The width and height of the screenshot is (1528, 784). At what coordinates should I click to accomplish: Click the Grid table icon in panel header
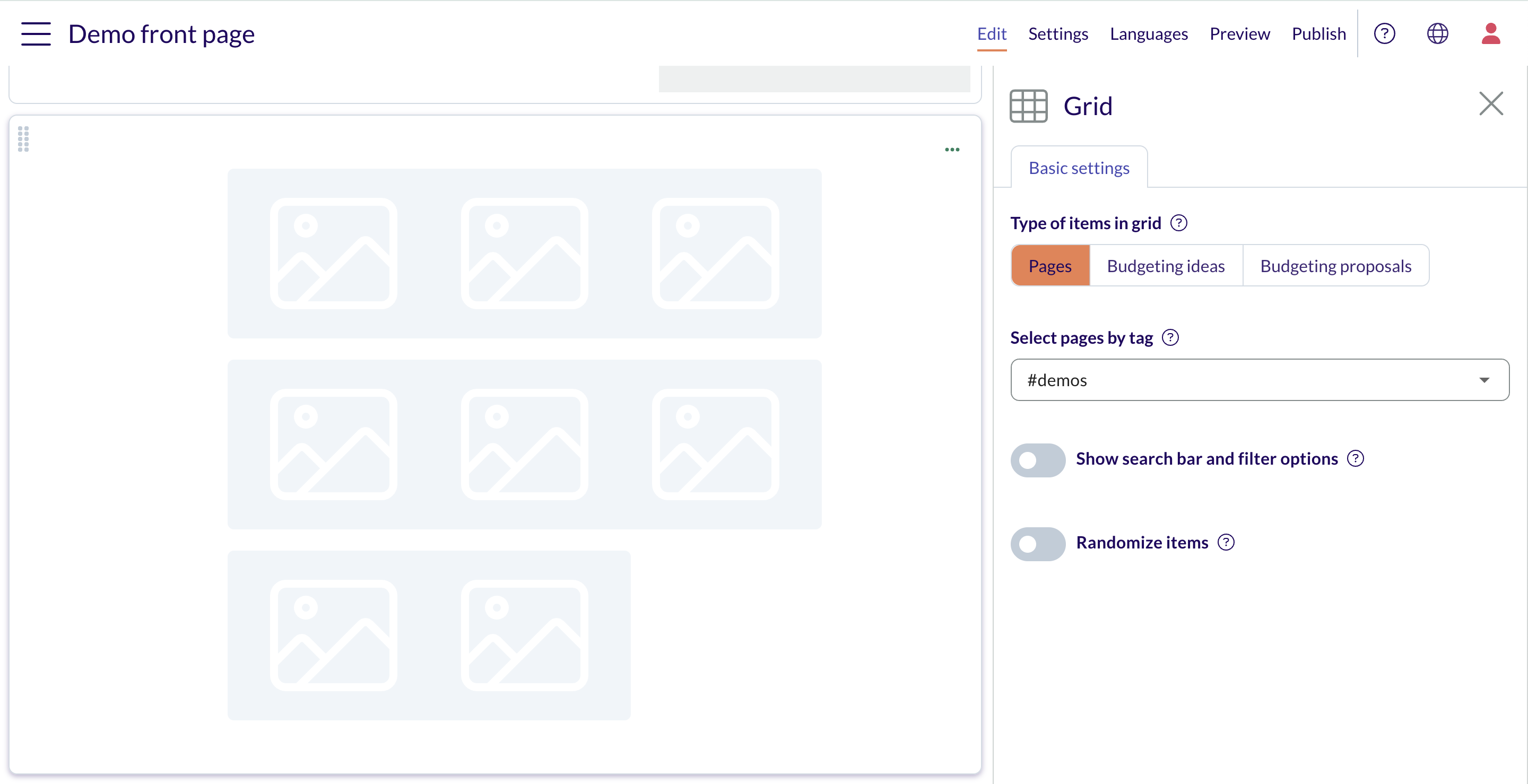[x=1029, y=106]
